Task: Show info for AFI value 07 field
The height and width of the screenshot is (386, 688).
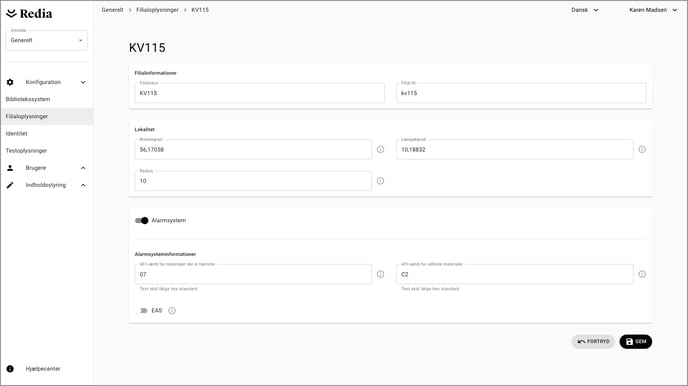Action: pos(380,274)
